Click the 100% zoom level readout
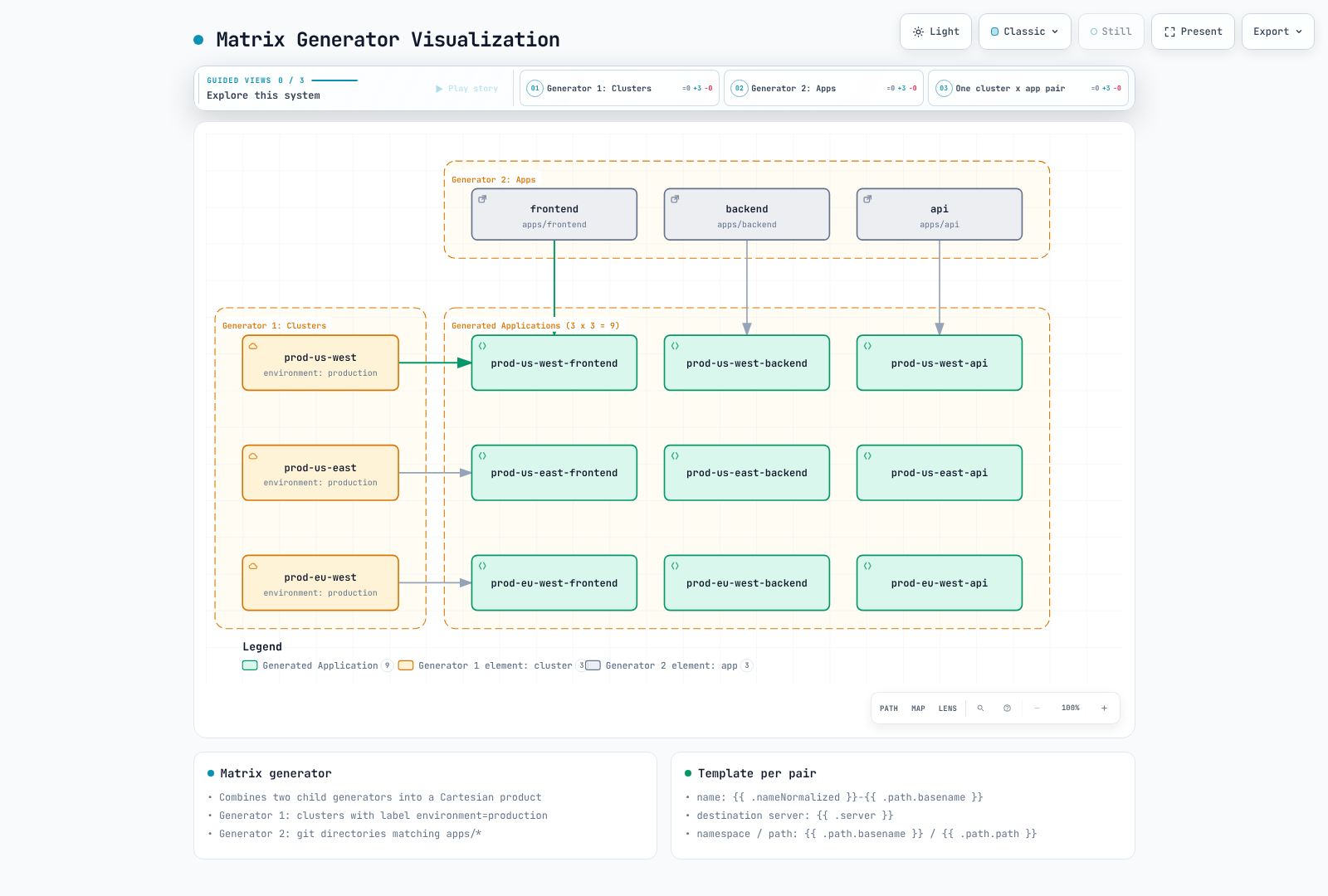Screen dimensions: 1328x896 [x=1071, y=709]
